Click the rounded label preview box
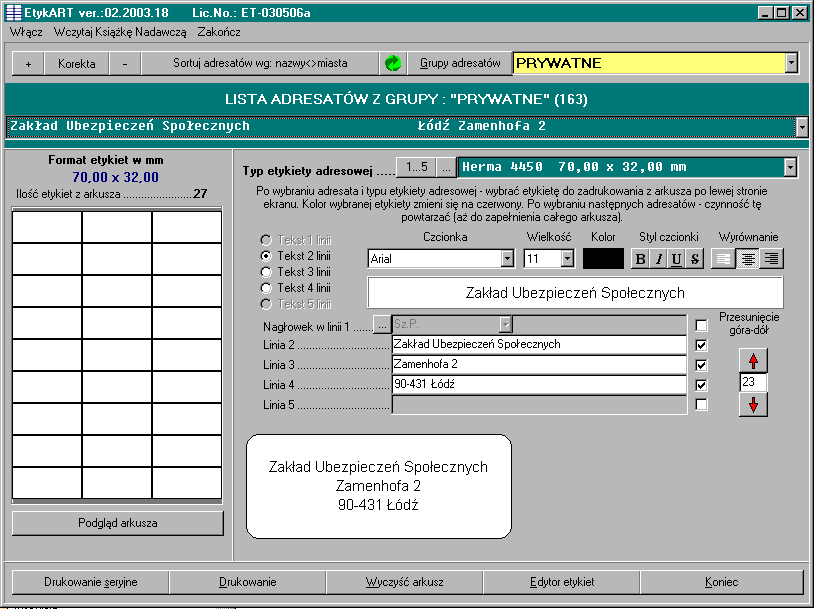This screenshot has width=814, height=609. [x=378, y=486]
